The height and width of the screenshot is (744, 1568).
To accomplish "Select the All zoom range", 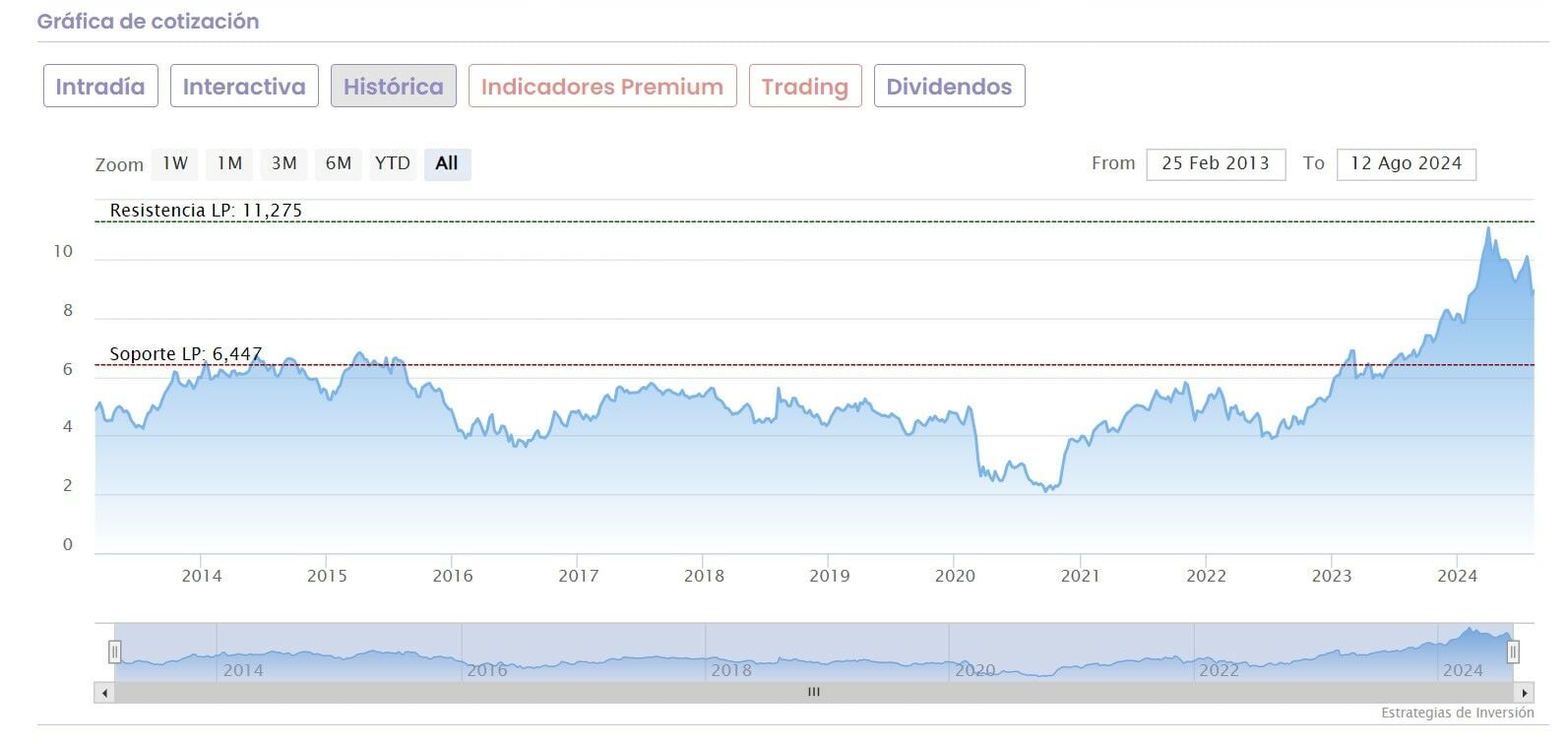I will [x=447, y=163].
